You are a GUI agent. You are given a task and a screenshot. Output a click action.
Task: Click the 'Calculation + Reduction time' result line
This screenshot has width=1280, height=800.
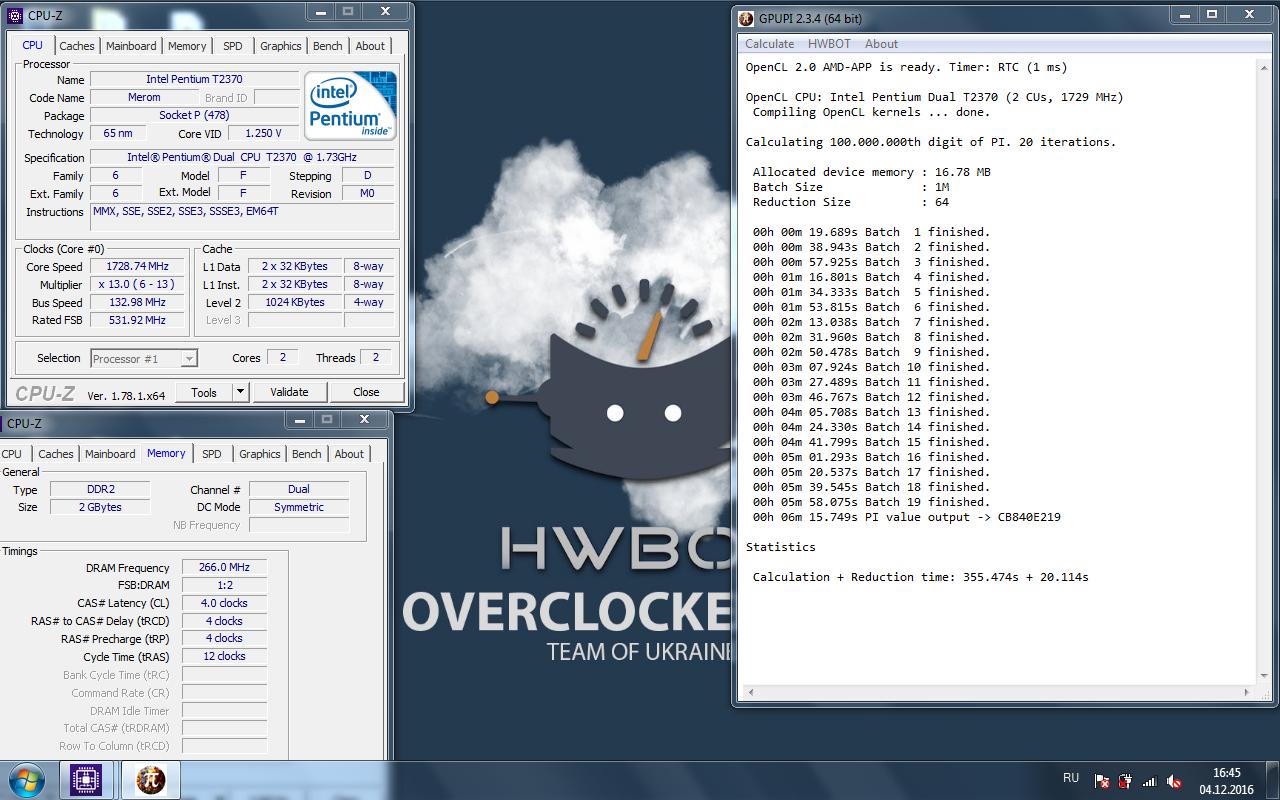tap(920, 577)
